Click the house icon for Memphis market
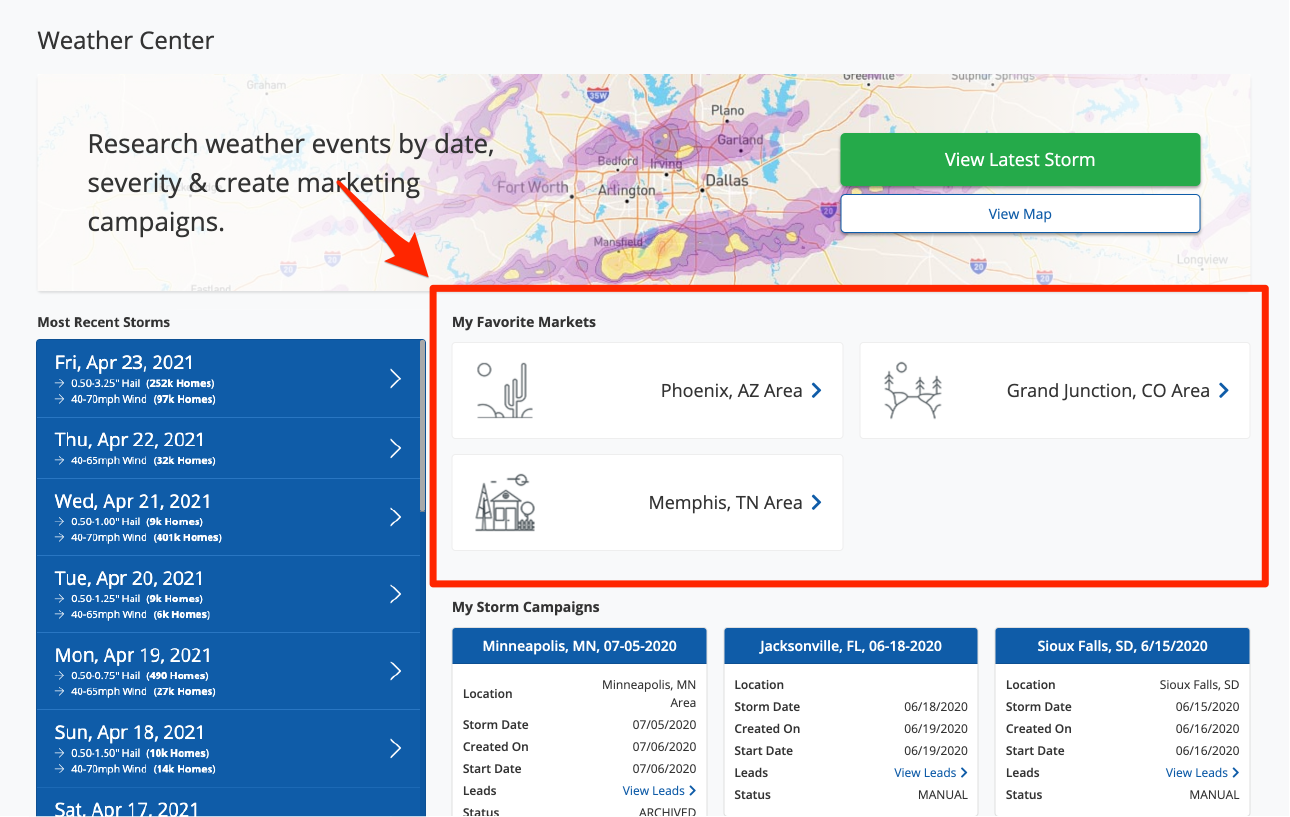 (x=505, y=503)
